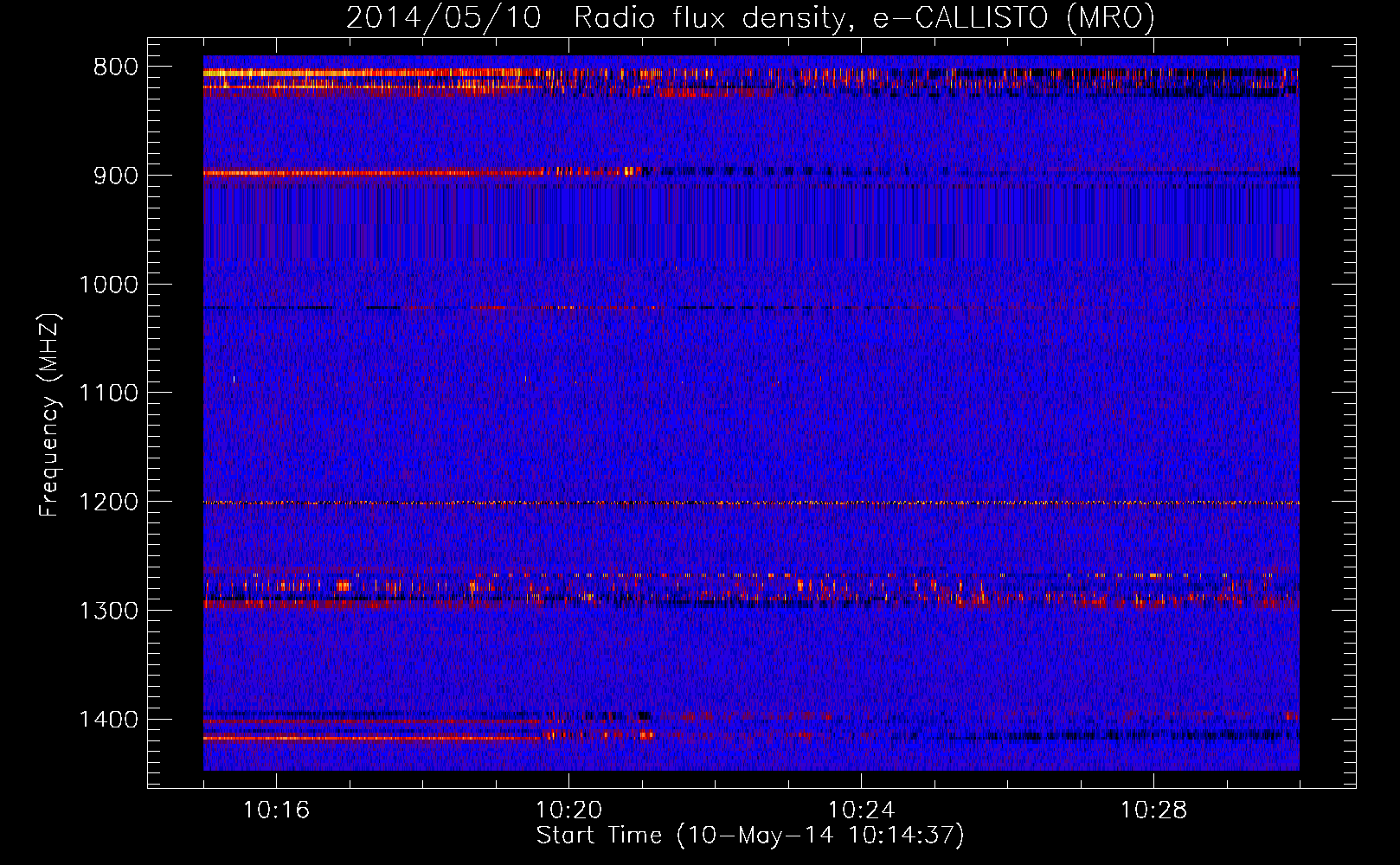Click the 1200 frequency tick label
Image resolution: width=1400 pixels, height=865 pixels.
coord(108,503)
